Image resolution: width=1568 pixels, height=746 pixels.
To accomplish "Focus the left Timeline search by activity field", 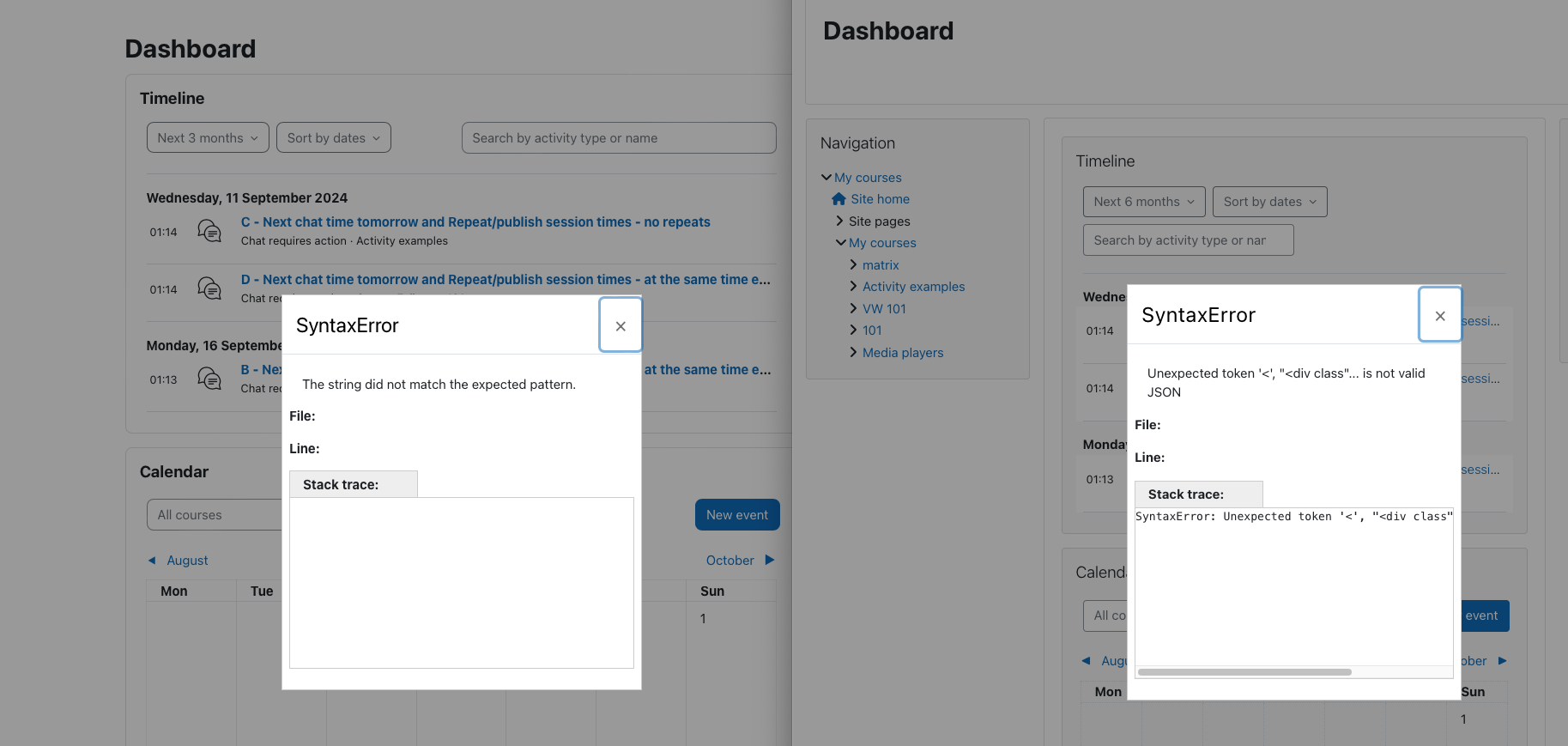I will (619, 138).
